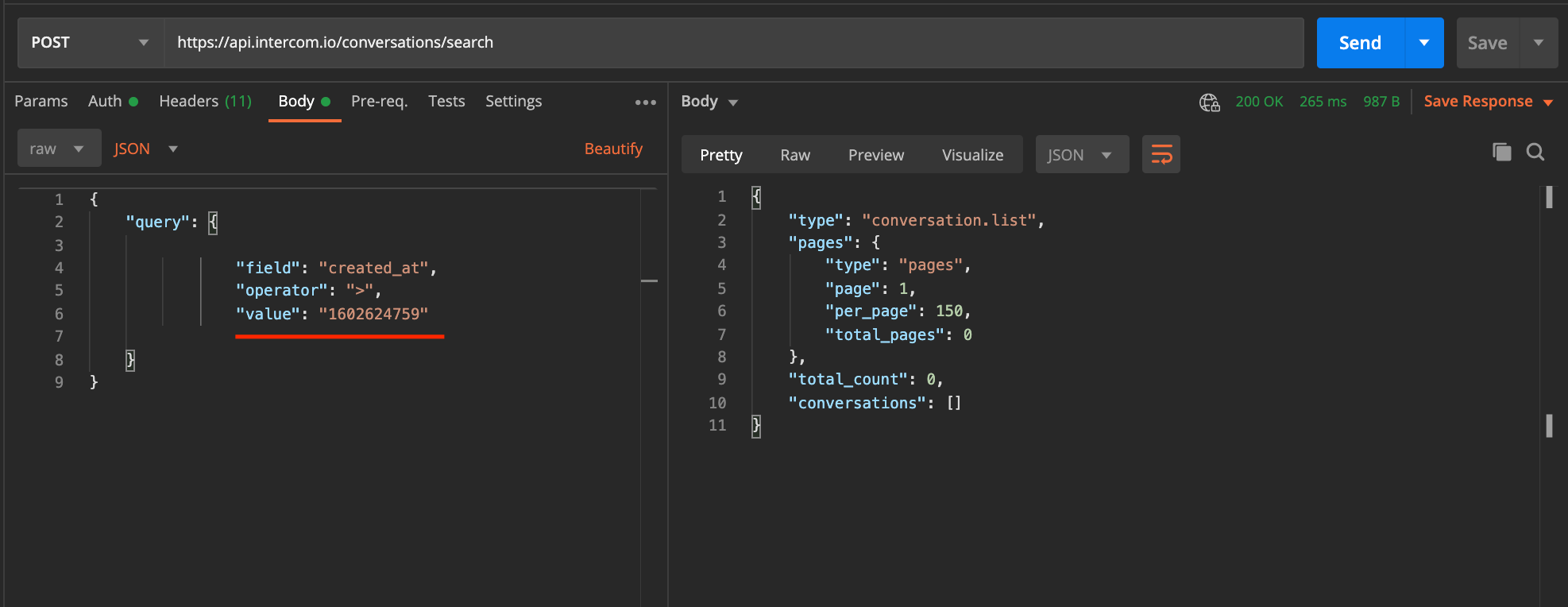
Task: Click the "per_page" key in response
Action: click(871, 311)
